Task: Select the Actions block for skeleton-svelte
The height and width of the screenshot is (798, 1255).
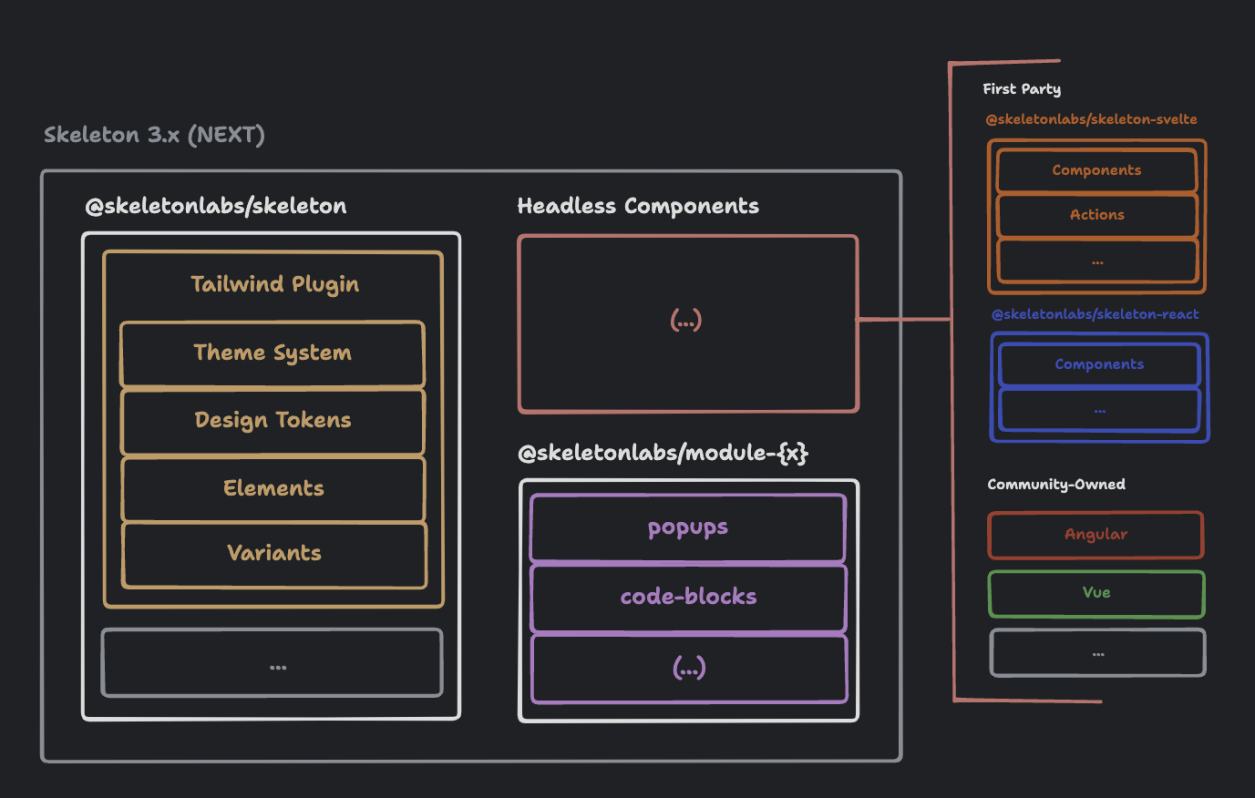Action: 1096,214
